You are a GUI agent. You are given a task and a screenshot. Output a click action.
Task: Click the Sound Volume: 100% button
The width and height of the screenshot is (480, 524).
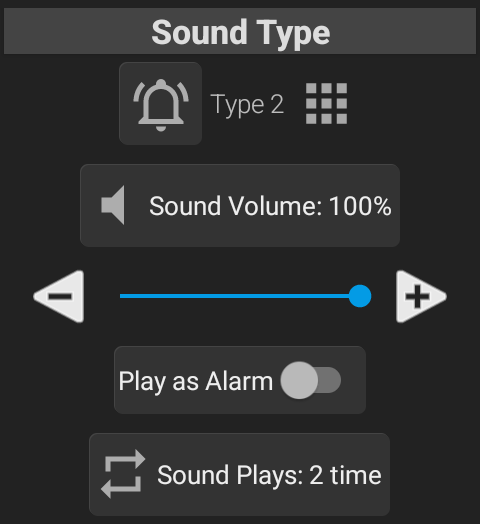240,206
